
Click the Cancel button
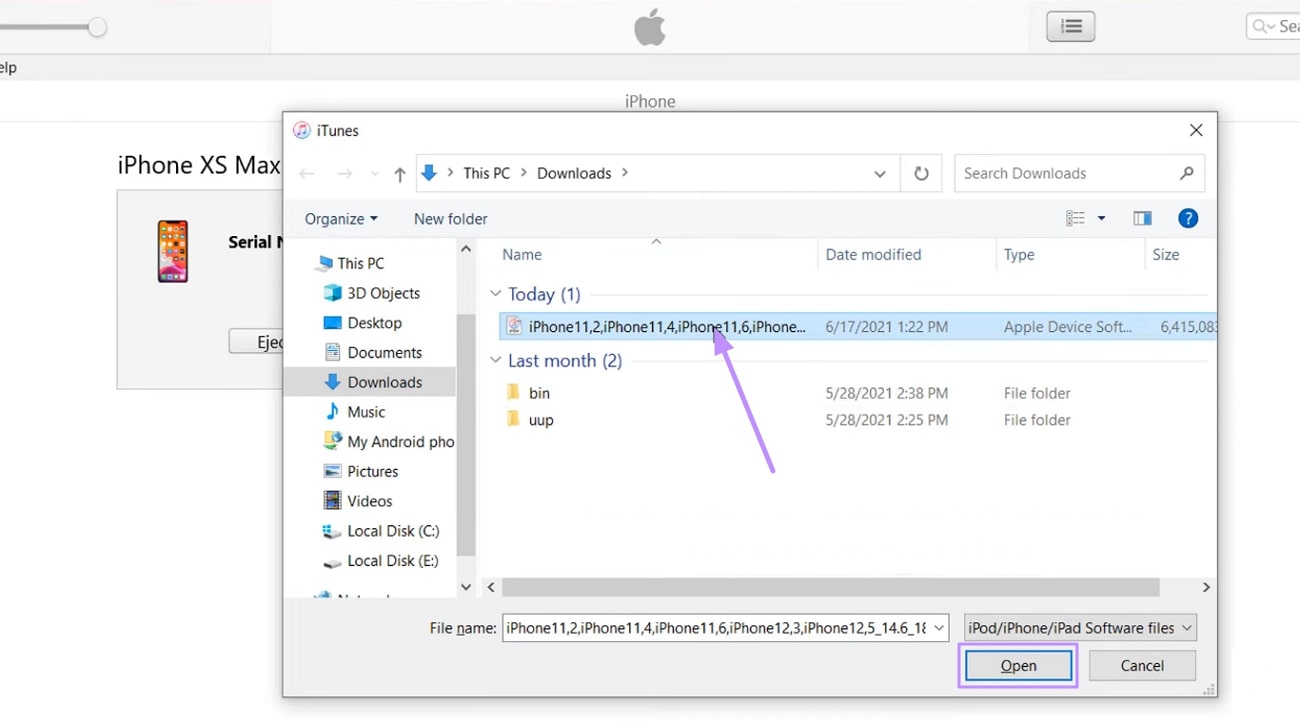(1142, 666)
